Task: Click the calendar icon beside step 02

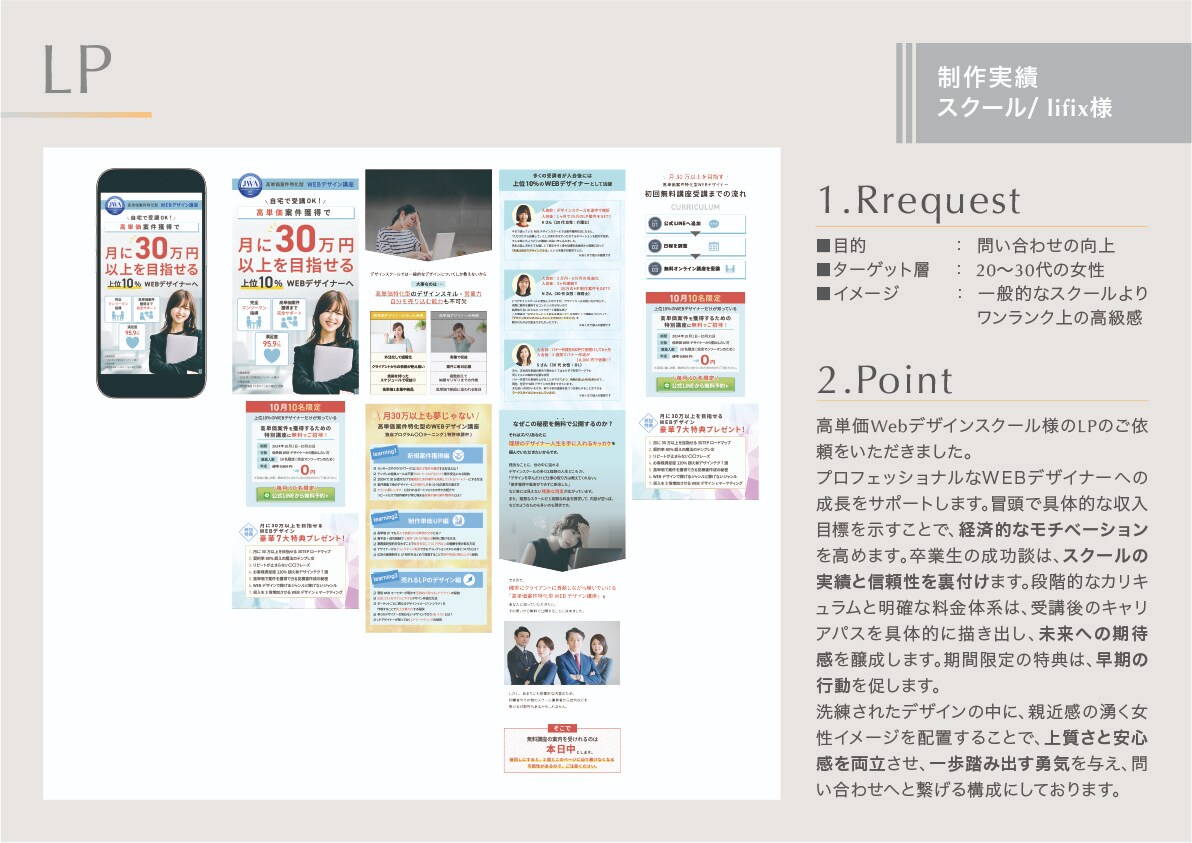Action: pyautogui.click(x=714, y=246)
